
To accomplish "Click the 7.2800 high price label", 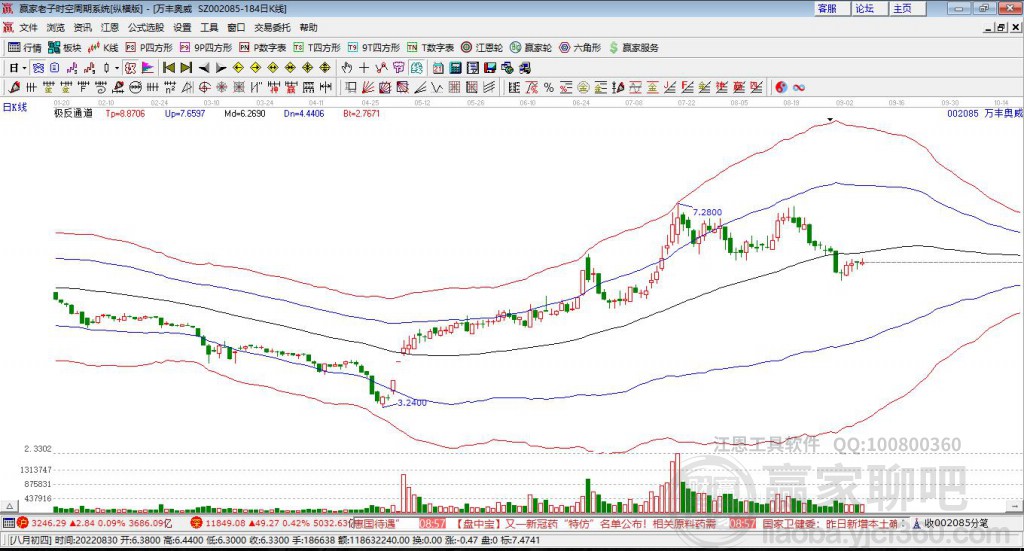I will pyautogui.click(x=707, y=212).
